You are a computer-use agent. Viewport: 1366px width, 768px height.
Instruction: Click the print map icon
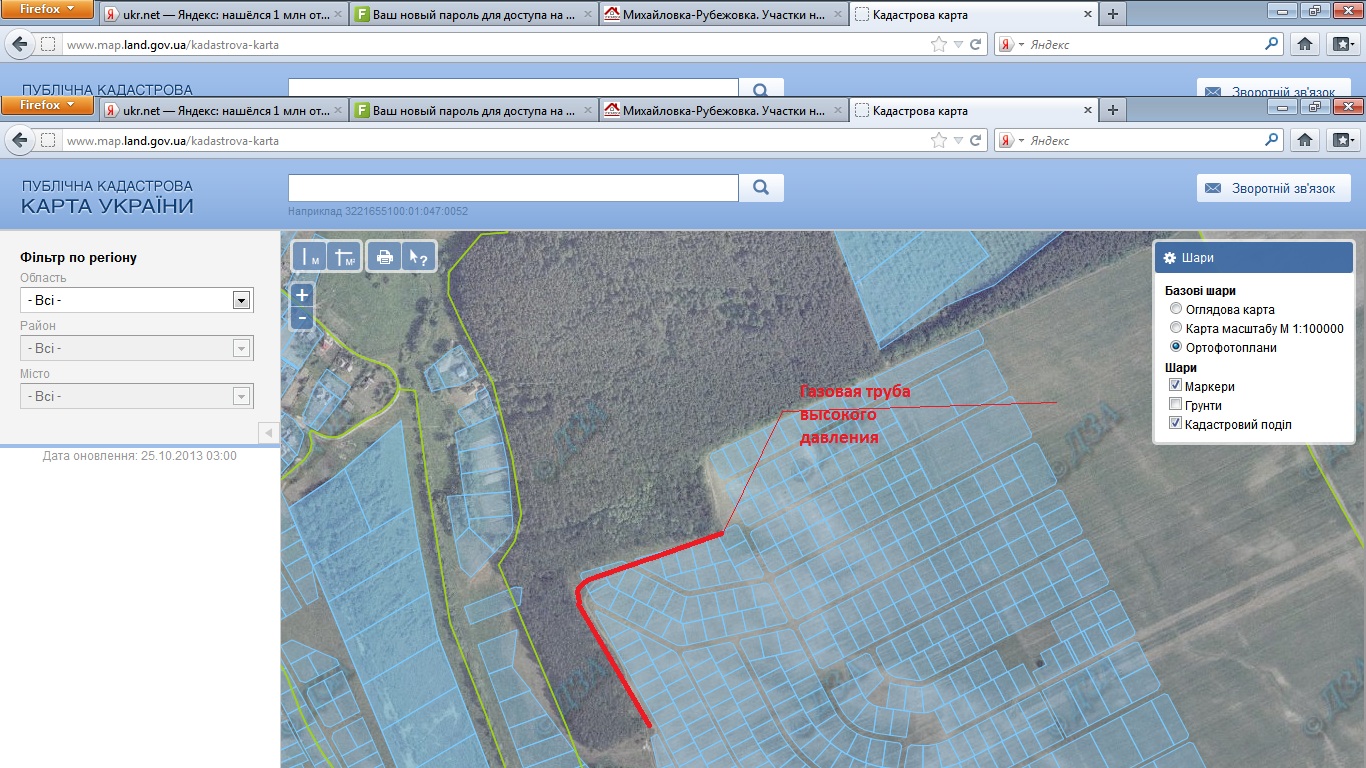(384, 257)
